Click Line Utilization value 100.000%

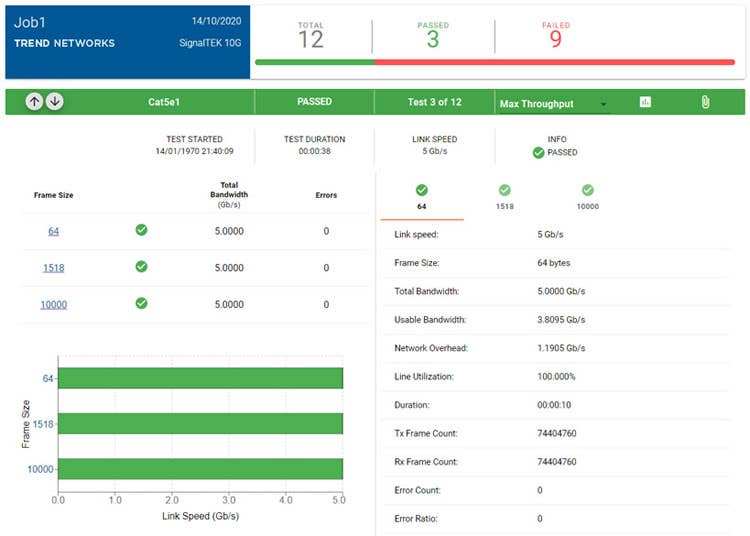(556, 376)
